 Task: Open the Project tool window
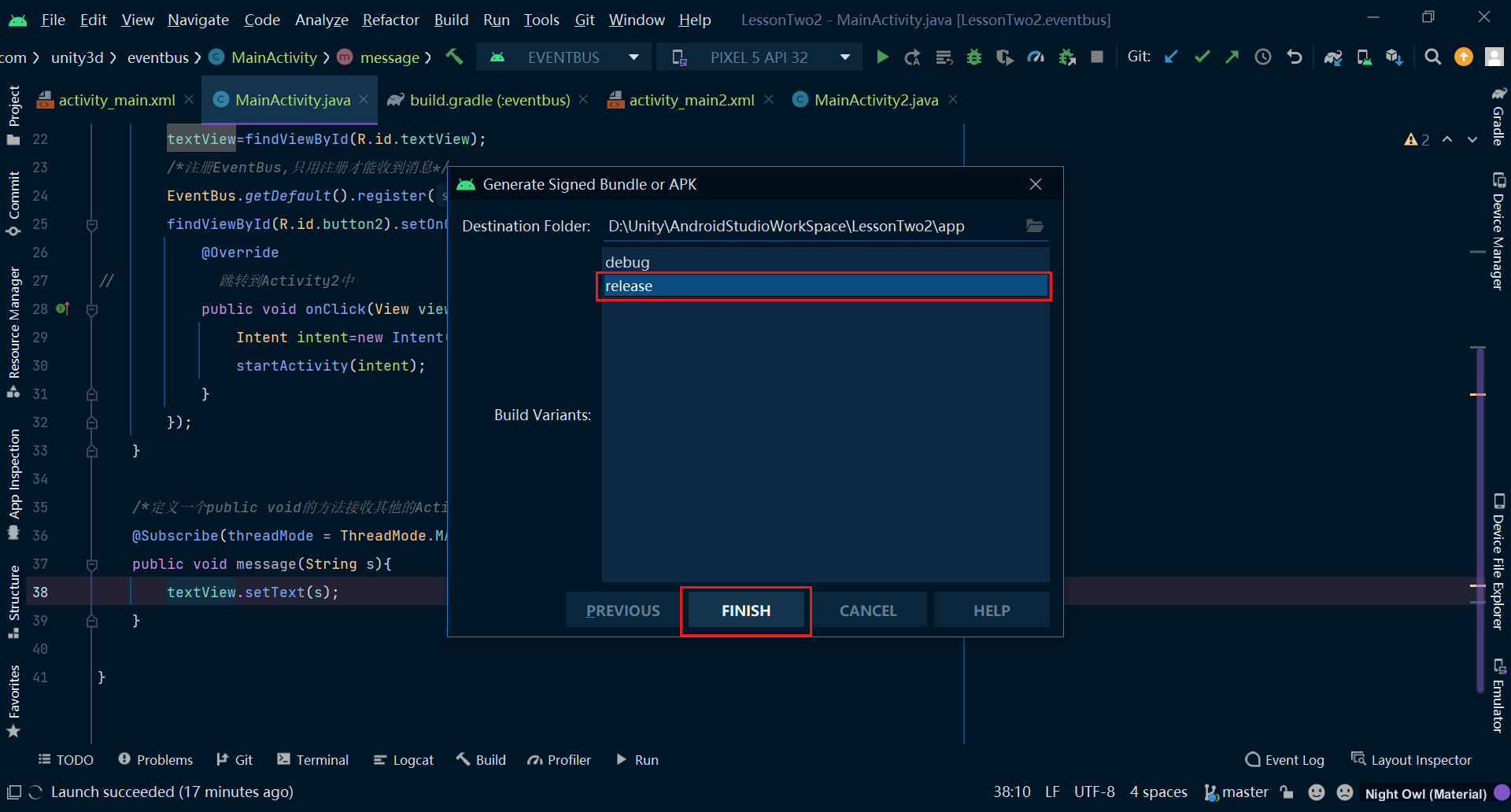click(x=13, y=115)
